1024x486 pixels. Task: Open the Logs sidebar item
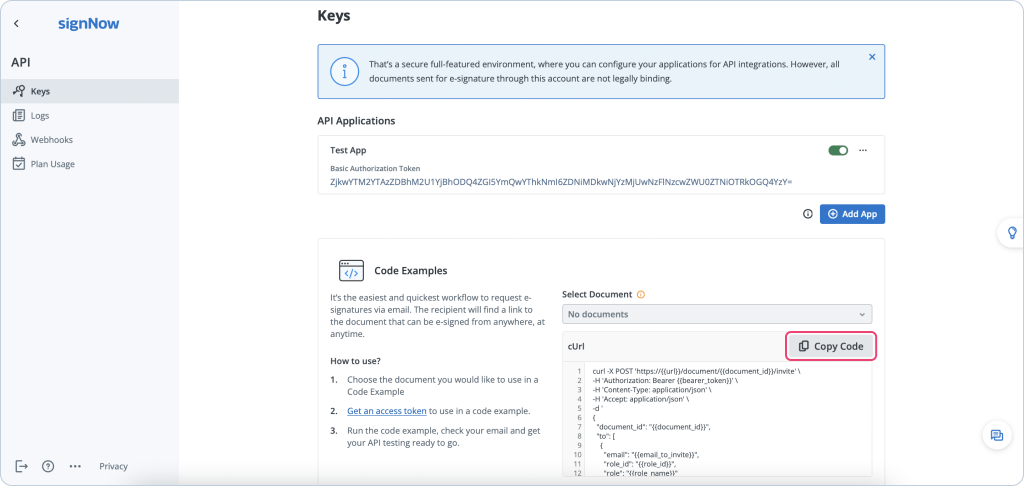click(x=40, y=116)
